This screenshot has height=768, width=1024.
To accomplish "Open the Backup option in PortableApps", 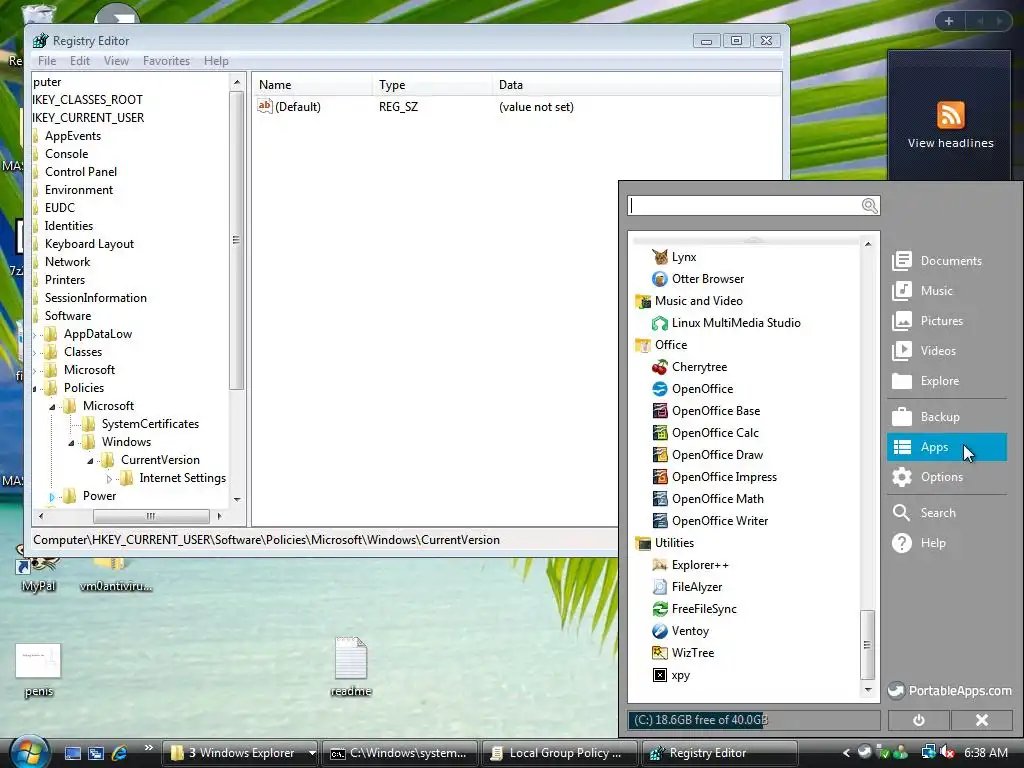I will [925, 417].
